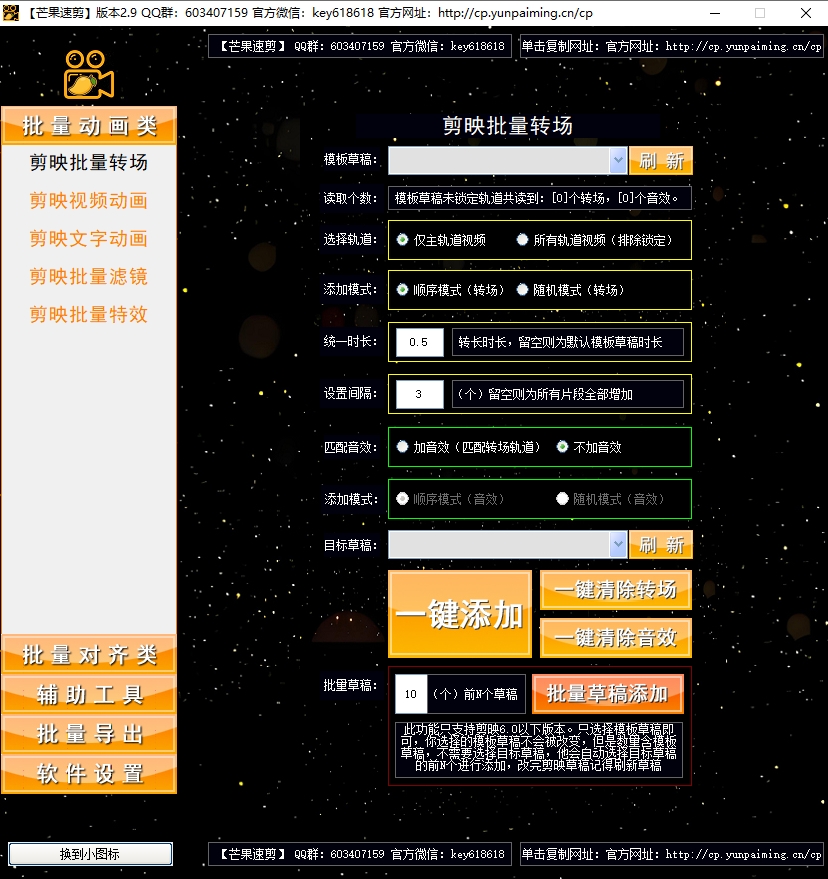This screenshot has width=828, height=879.
Task: Open the 模板草稿 dropdown arrow
Action: [x=618, y=160]
